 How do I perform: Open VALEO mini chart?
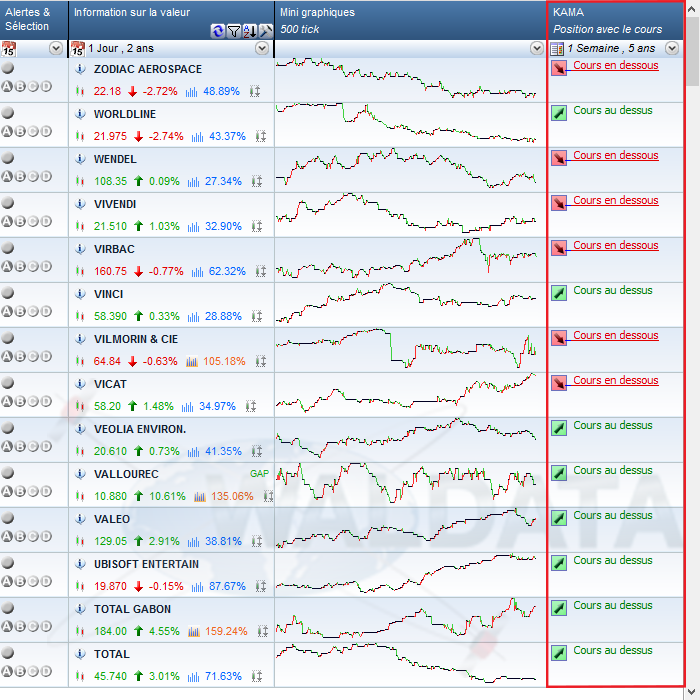[406, 529]
